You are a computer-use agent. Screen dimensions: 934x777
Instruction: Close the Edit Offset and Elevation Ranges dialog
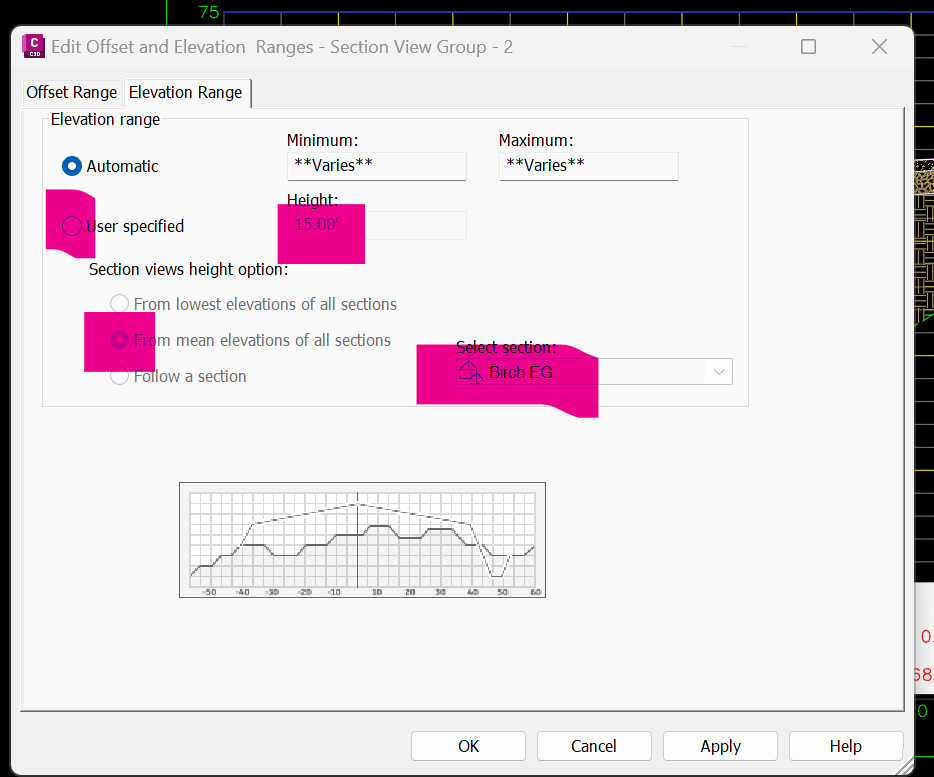[x=879, y=46]
